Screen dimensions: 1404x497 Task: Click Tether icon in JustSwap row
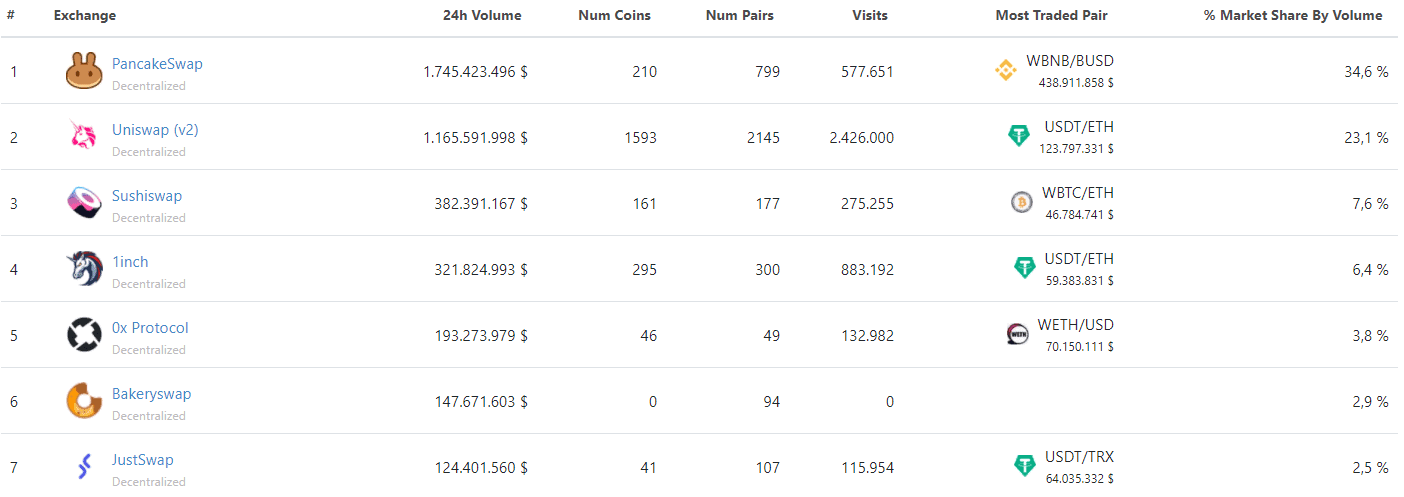1025,466
